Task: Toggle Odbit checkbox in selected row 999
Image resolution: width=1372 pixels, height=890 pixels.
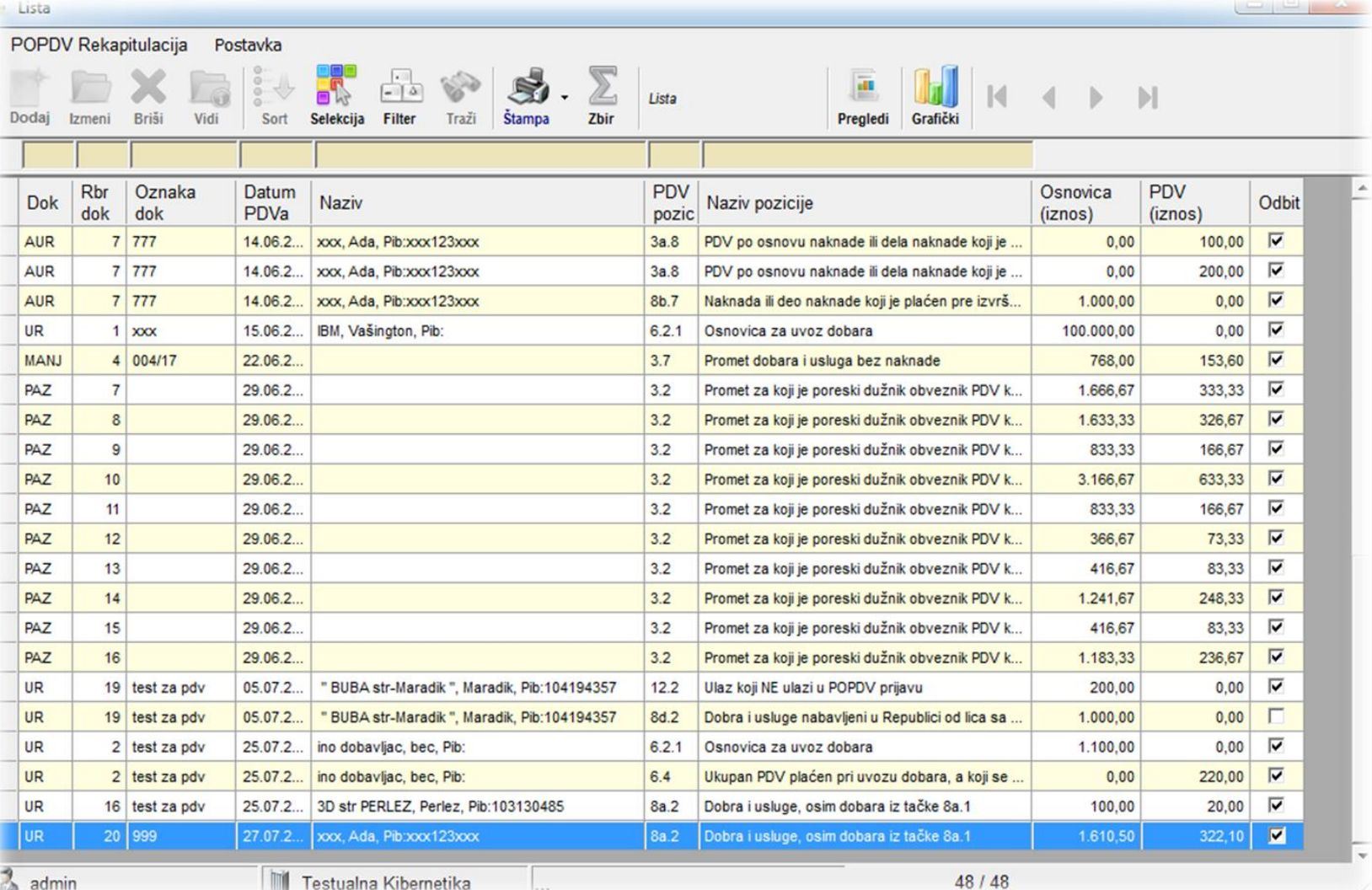Action: pos(1276,836)
